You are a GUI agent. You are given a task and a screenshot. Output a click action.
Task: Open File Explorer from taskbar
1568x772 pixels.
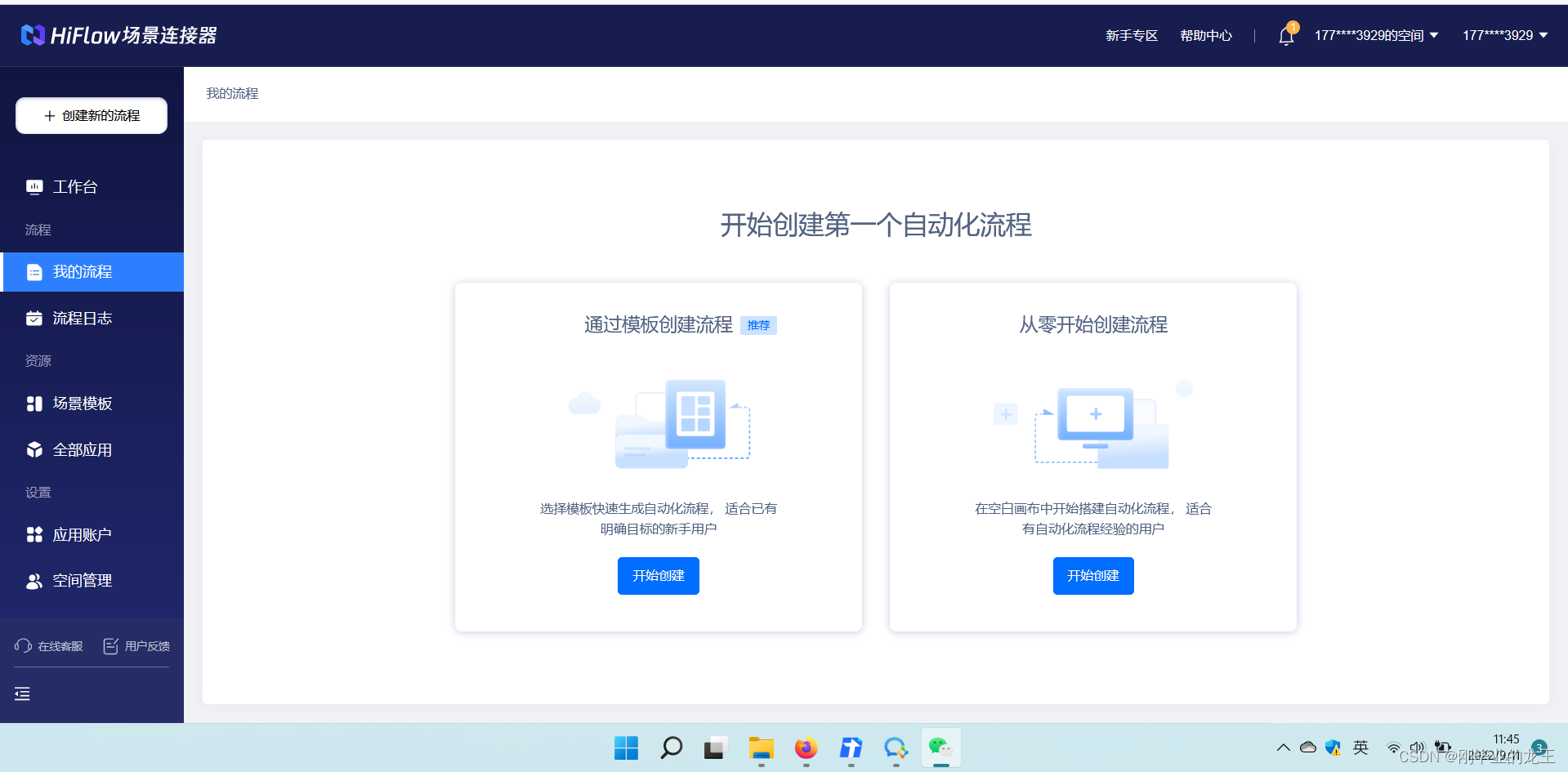[x=761, y=747]
